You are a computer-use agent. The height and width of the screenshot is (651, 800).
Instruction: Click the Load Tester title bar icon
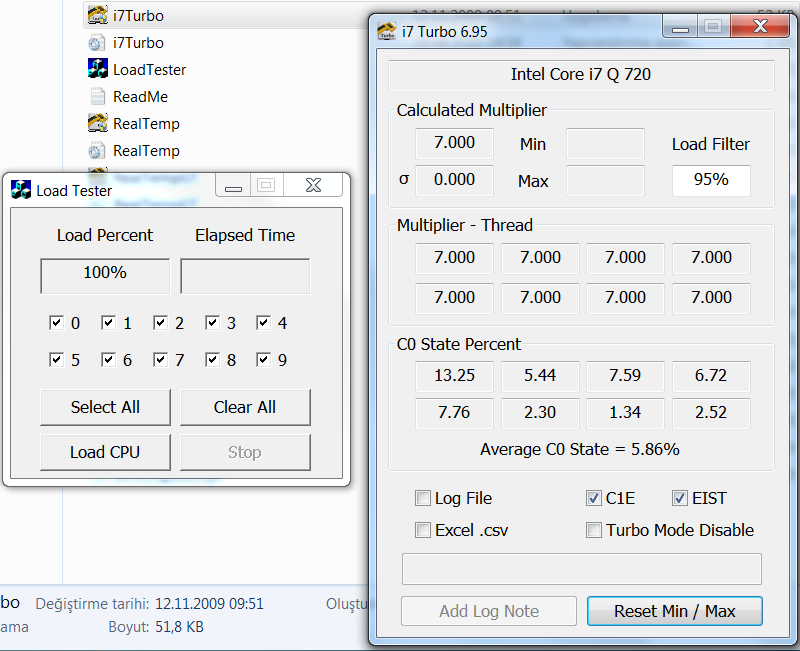[x=21, y=190]
